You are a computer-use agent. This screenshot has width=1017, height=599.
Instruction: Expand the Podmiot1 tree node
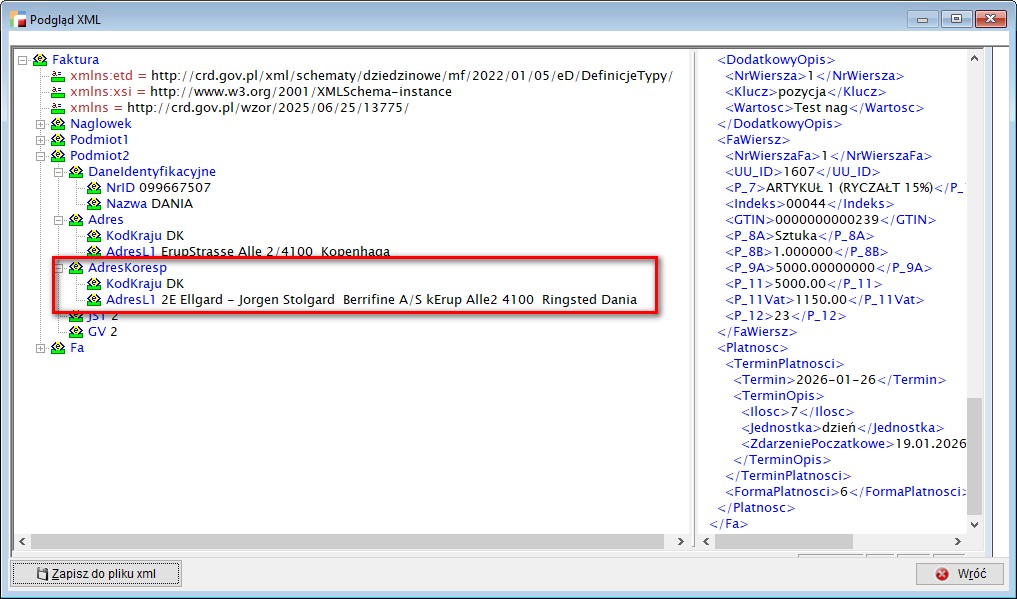[41, 140]
